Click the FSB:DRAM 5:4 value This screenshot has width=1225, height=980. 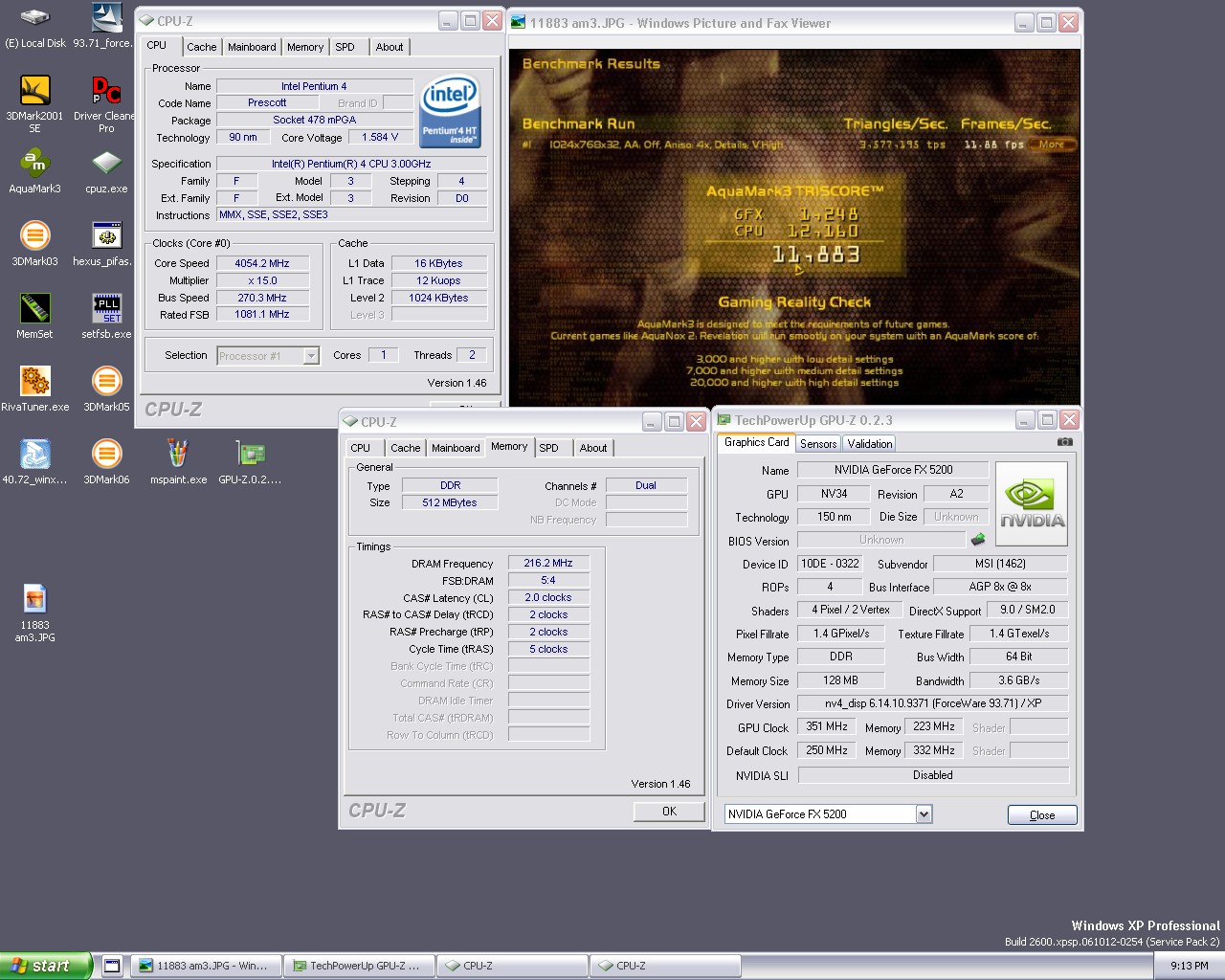coord(548,581)
